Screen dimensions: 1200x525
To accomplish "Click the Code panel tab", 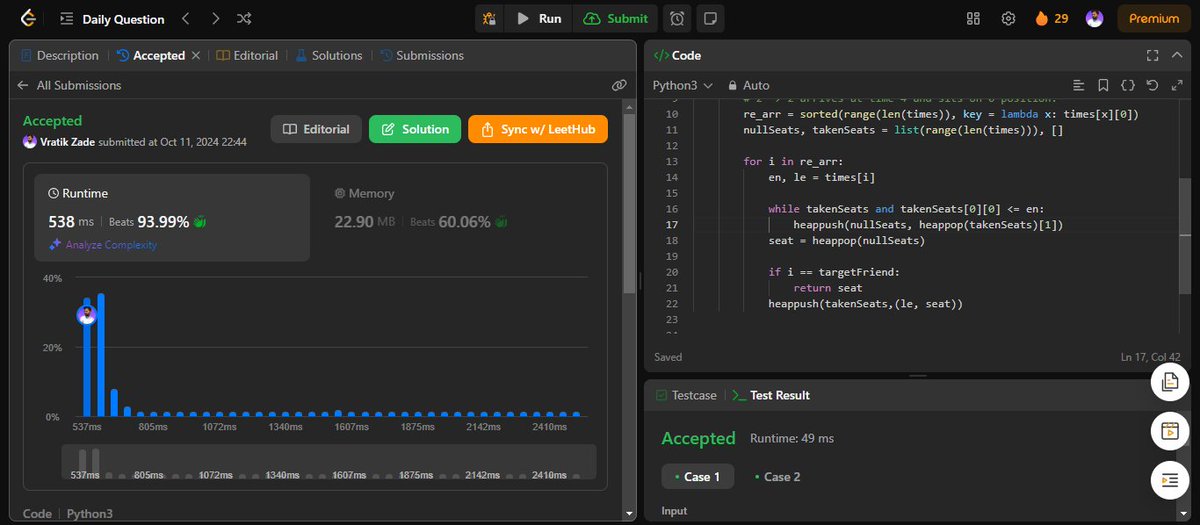I will tap(677, 56).
